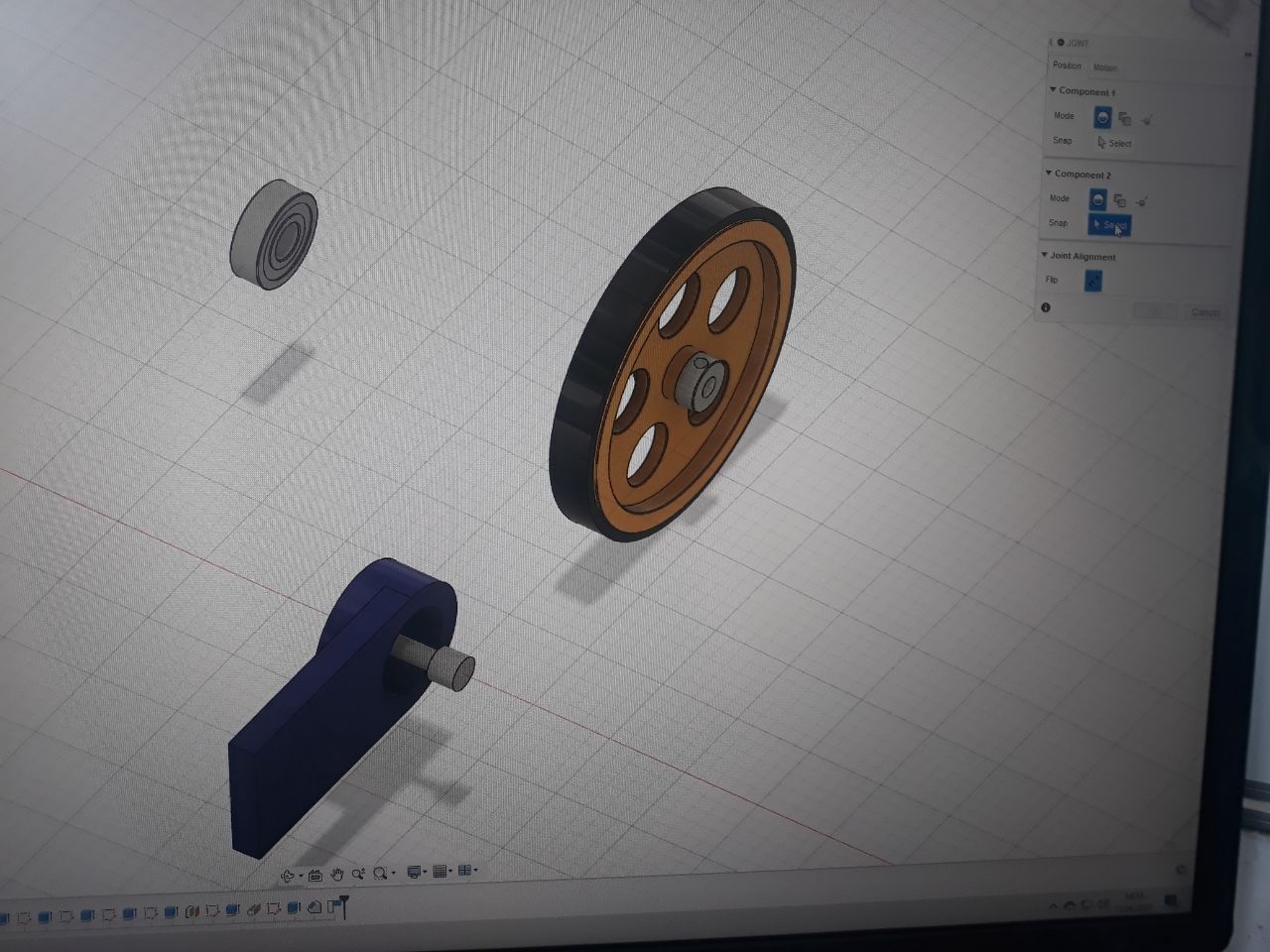This screenshot has width=1270, height=952.
Task: Click Component 1 Snap Select button
Action: click(1115, 144)
